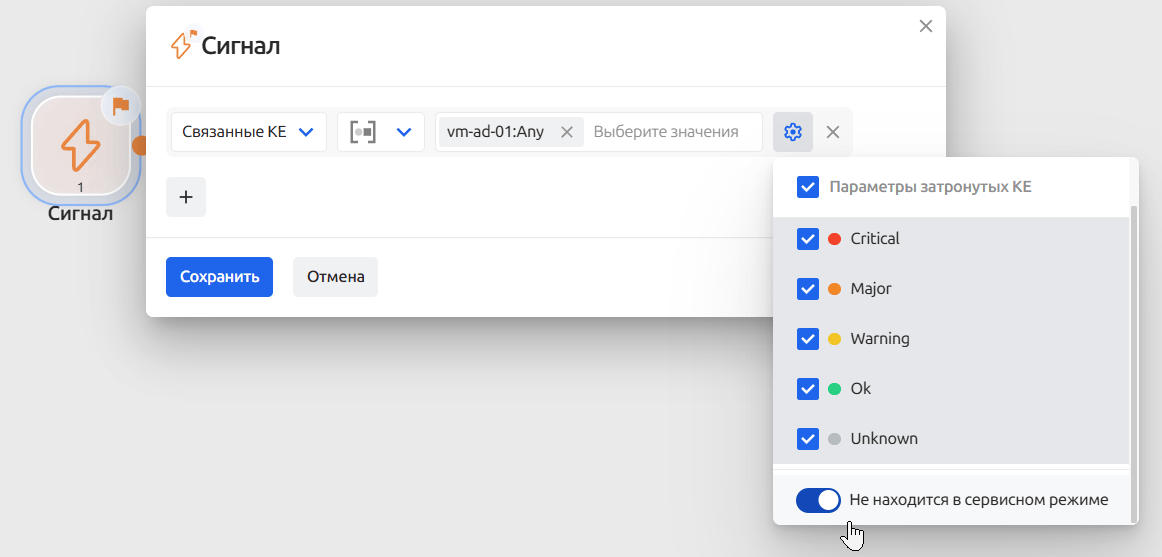Toggle Не находится в сервисном режиме switch
The height and width of the screenshot is (557, 1162).
(x=818, y=500)
